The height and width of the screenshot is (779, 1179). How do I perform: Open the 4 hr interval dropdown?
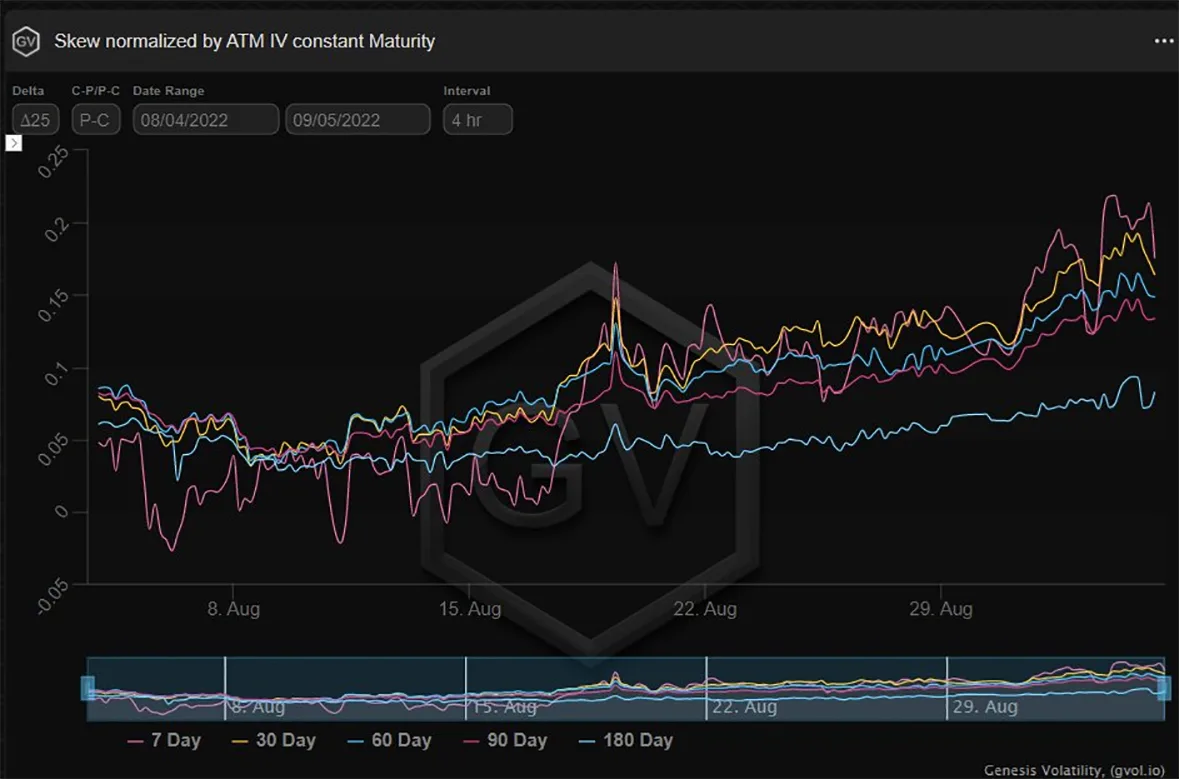477,120
